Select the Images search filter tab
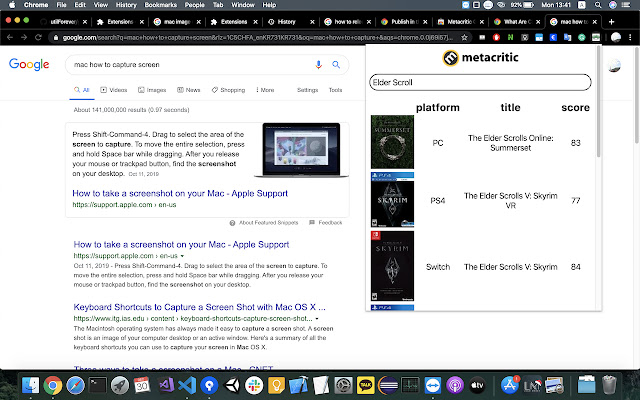This screenshot has height=400, width=640. (152, 90)
